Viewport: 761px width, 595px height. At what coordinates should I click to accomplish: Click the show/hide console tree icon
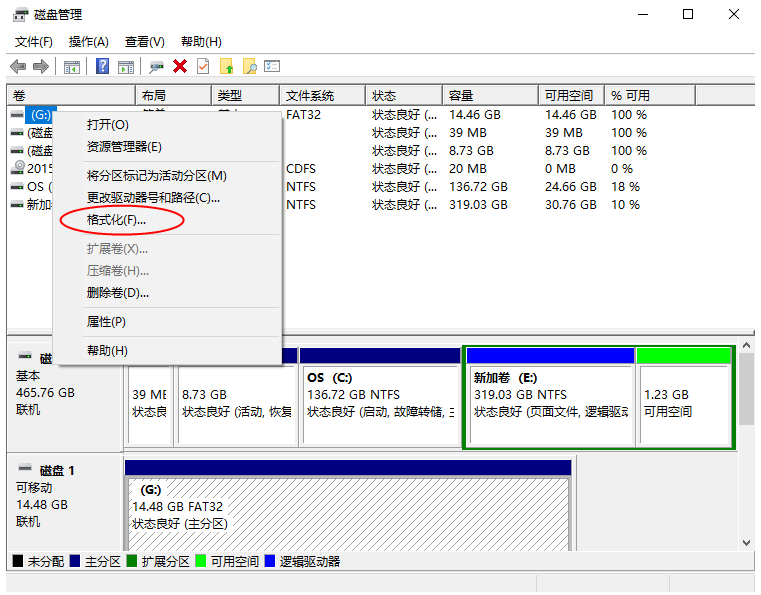(72, 67)
